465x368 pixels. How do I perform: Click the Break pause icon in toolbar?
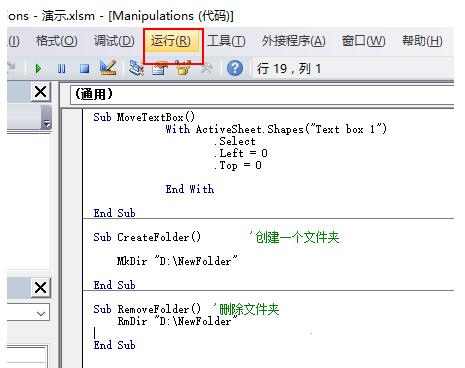click(x=62, y=69)
